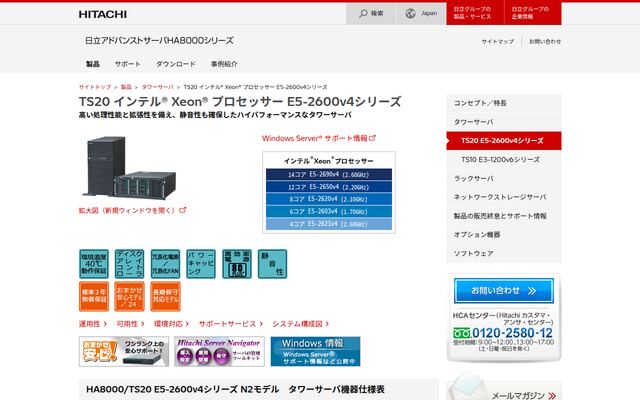The image size is (640, 400).
Task: Click the 高効率電源 80 PLUS icon
Action: coord(237,264)
